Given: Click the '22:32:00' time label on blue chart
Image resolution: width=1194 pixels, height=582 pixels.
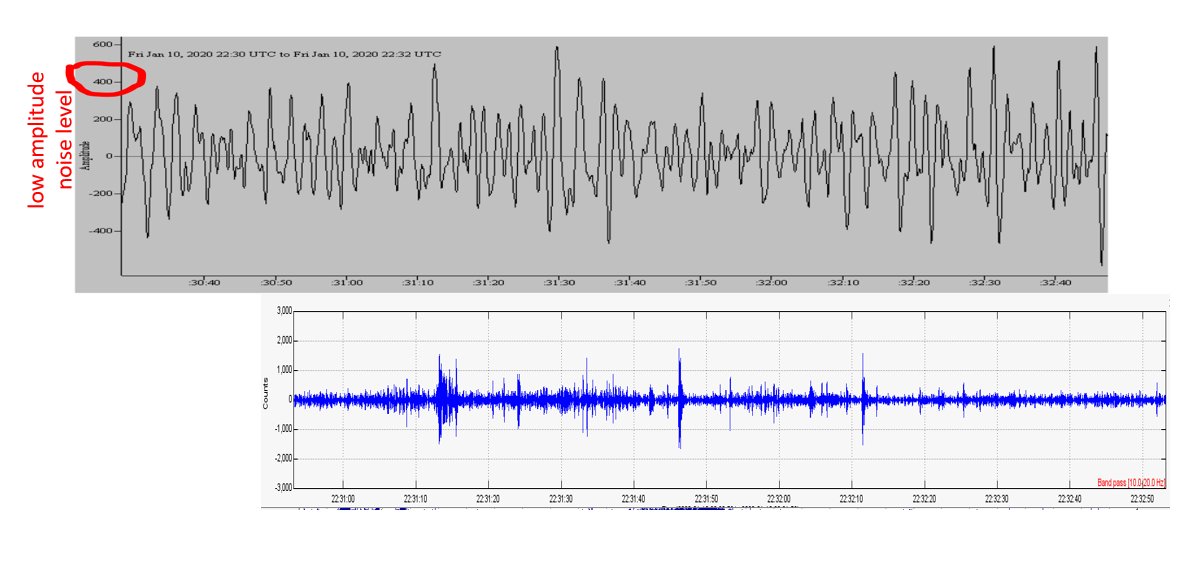Looking at the screenshot, I should [x=780, y=499].
